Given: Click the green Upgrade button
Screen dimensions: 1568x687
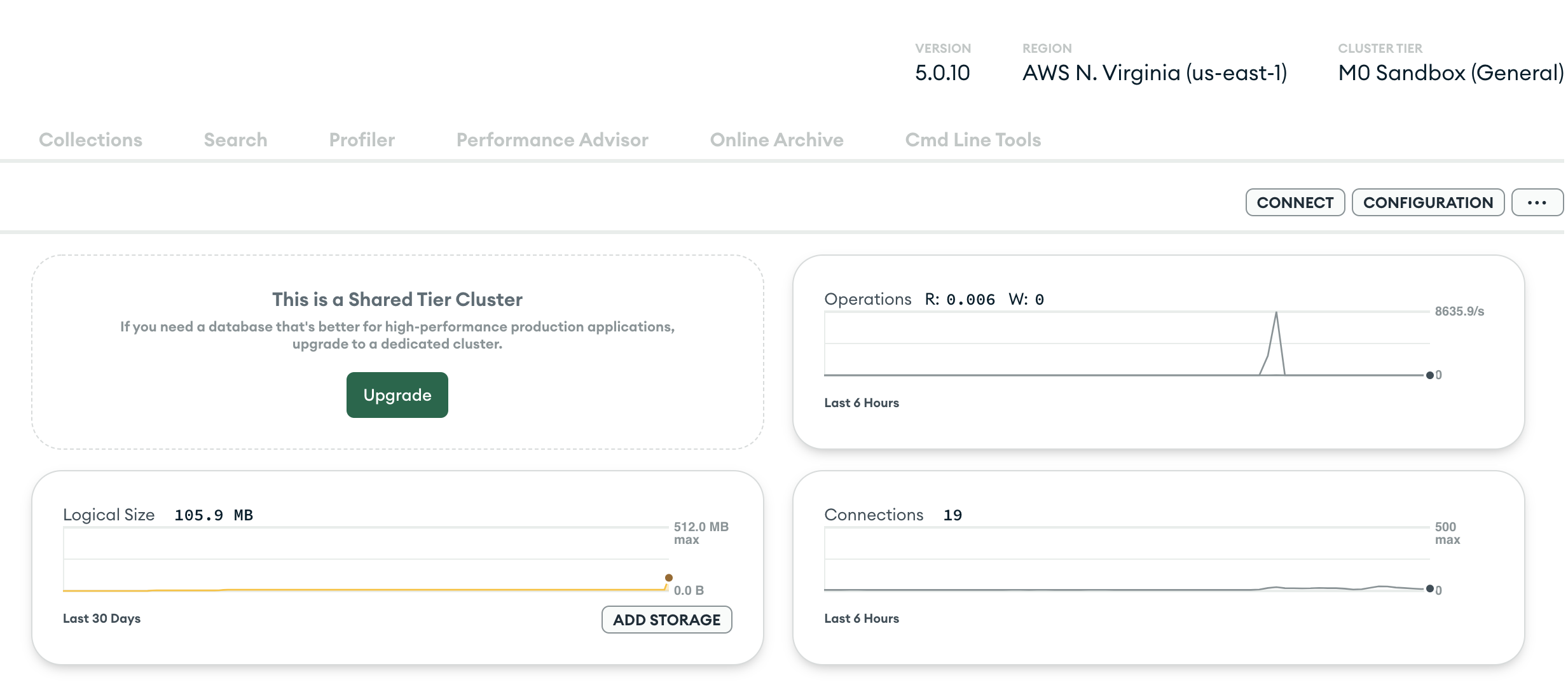Looking at the screenshot, I should tap(397, 395).
